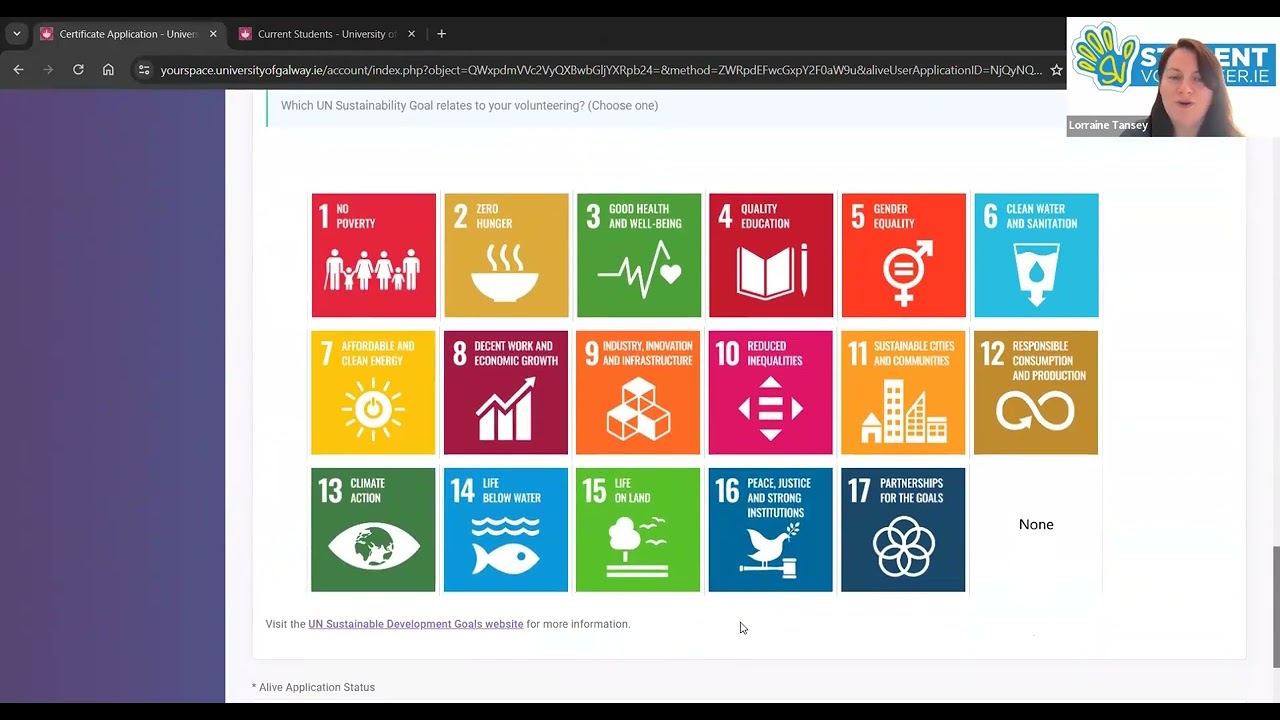Switch to Certificate Application browser tab
Image resolution: width=1280 pixels, height=720 pixels.
pyautogui.click(x=128, y=34)
